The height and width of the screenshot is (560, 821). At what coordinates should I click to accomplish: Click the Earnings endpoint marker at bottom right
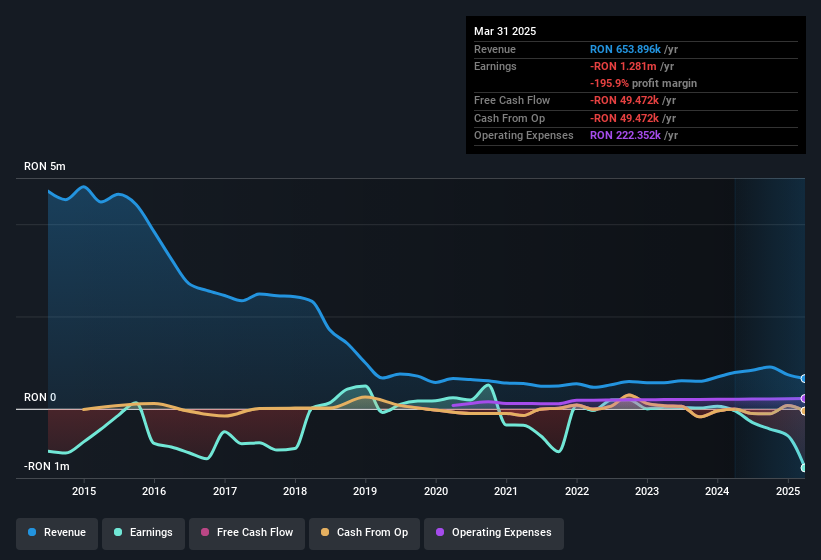pyautogui.click(x=804, y=467)
